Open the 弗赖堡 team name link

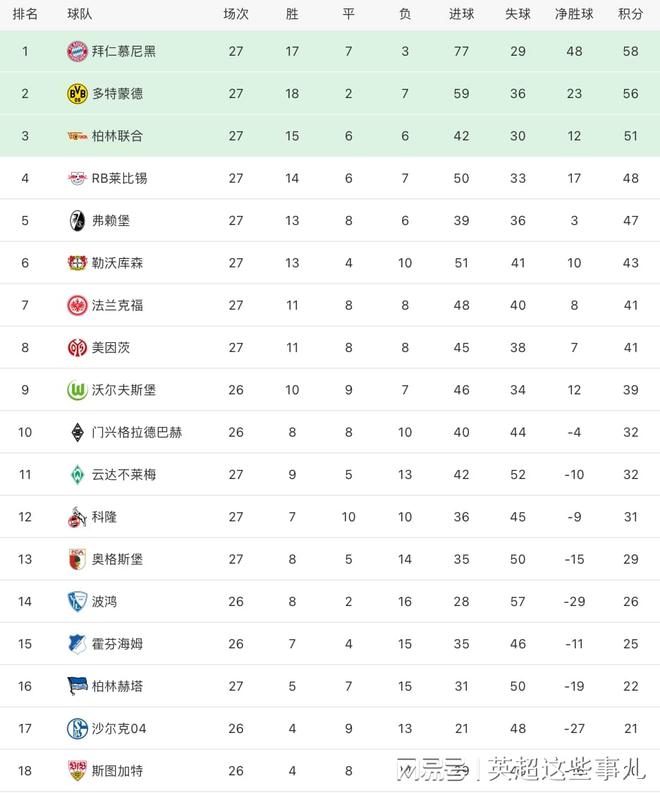click(x=110, y=220)
